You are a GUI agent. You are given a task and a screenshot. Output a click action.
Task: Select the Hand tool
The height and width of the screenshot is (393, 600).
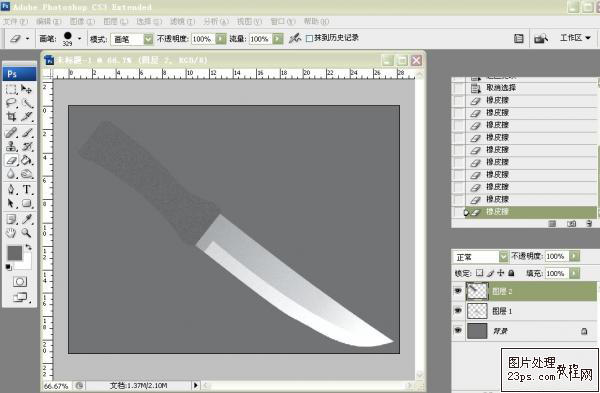tap(11, 232)
